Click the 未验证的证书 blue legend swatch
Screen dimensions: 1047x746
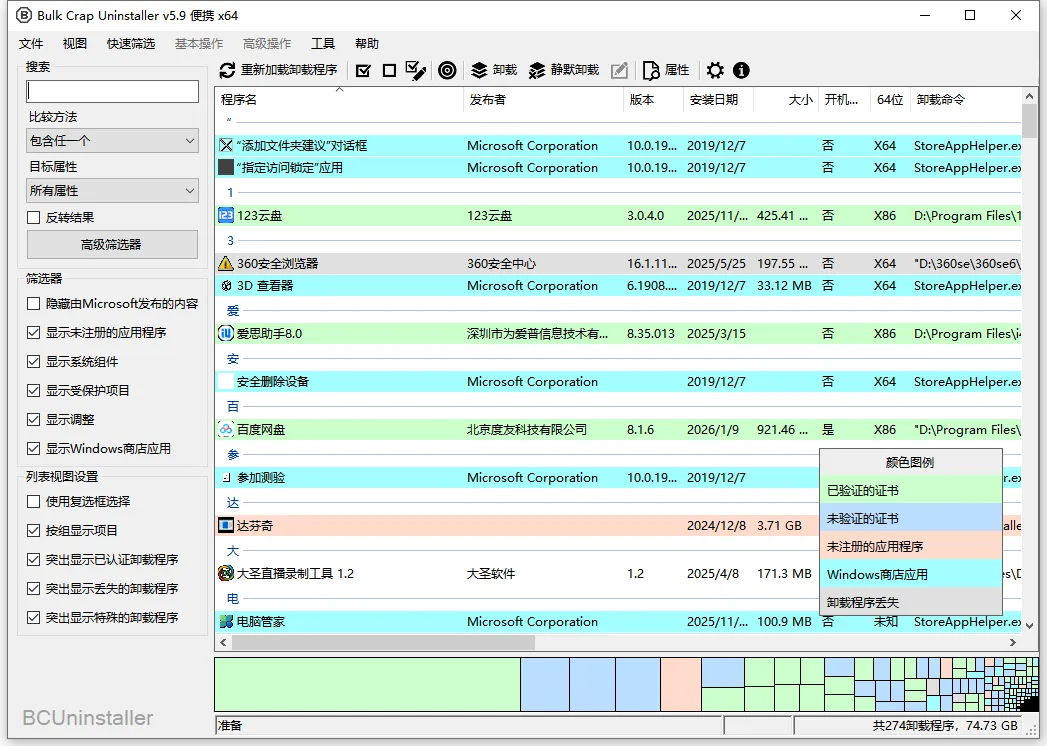[x=911, y=518]
